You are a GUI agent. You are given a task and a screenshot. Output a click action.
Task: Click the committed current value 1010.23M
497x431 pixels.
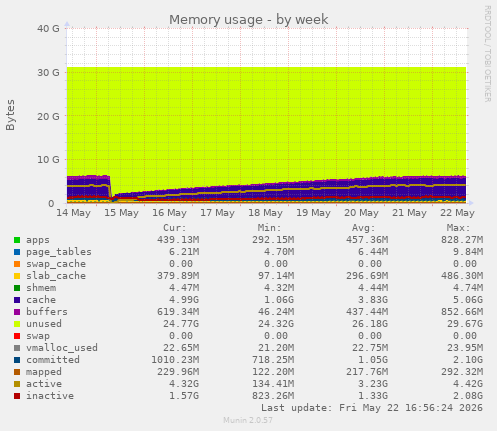tap(175, 360)
